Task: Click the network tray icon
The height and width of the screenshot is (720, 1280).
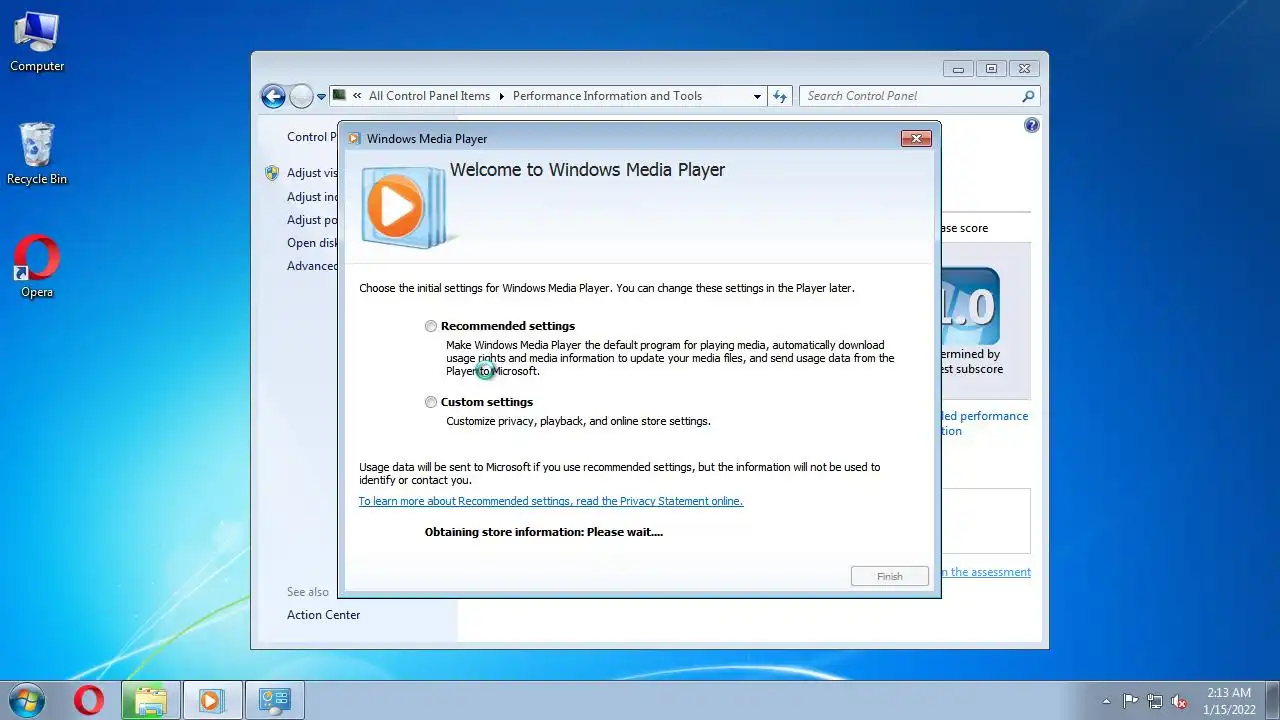Action: click(1155, 701)
